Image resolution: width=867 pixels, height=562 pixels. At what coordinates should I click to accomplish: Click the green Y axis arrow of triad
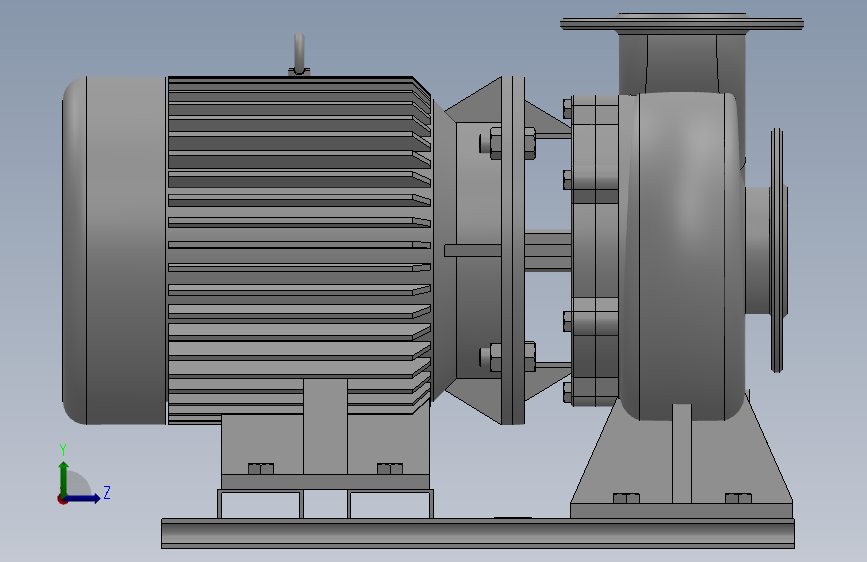[64, 478]
